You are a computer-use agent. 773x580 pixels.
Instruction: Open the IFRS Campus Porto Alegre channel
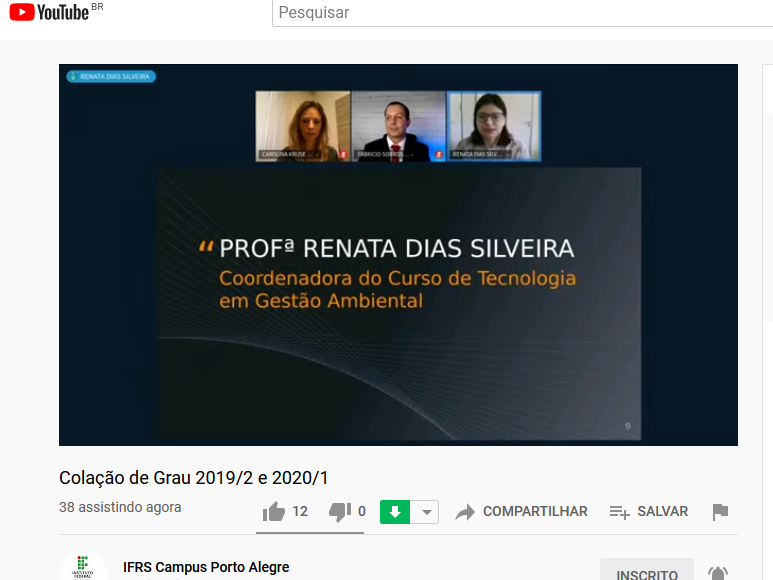pos(206,567)
